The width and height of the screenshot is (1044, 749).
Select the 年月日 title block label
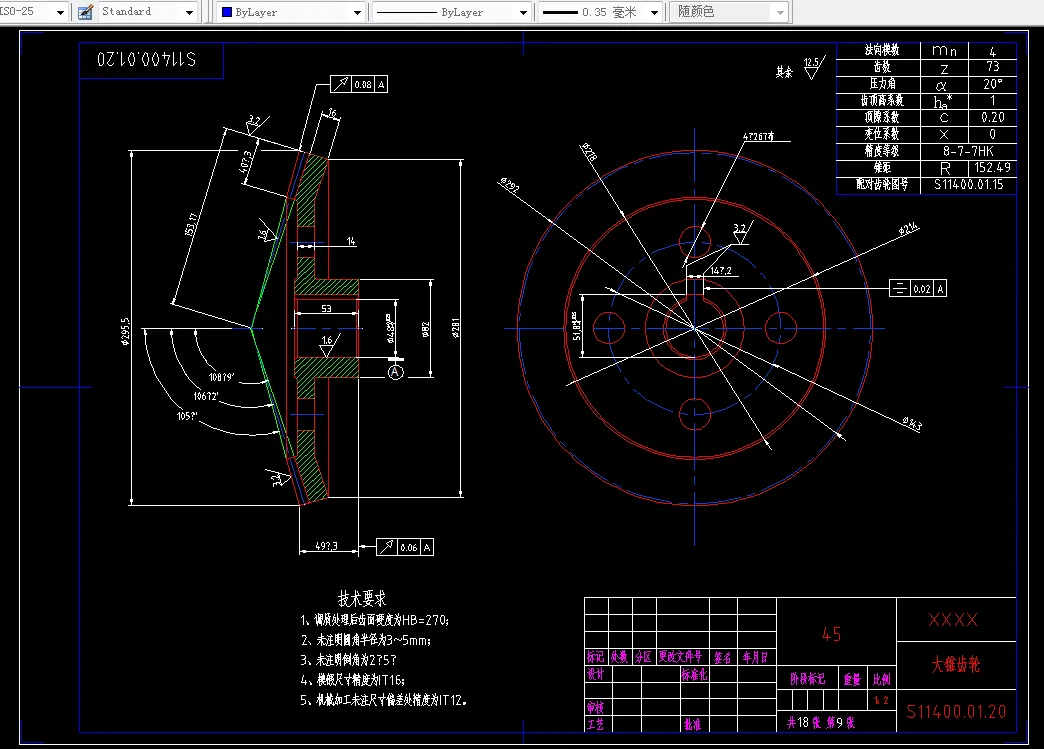[x=755, y=657]
